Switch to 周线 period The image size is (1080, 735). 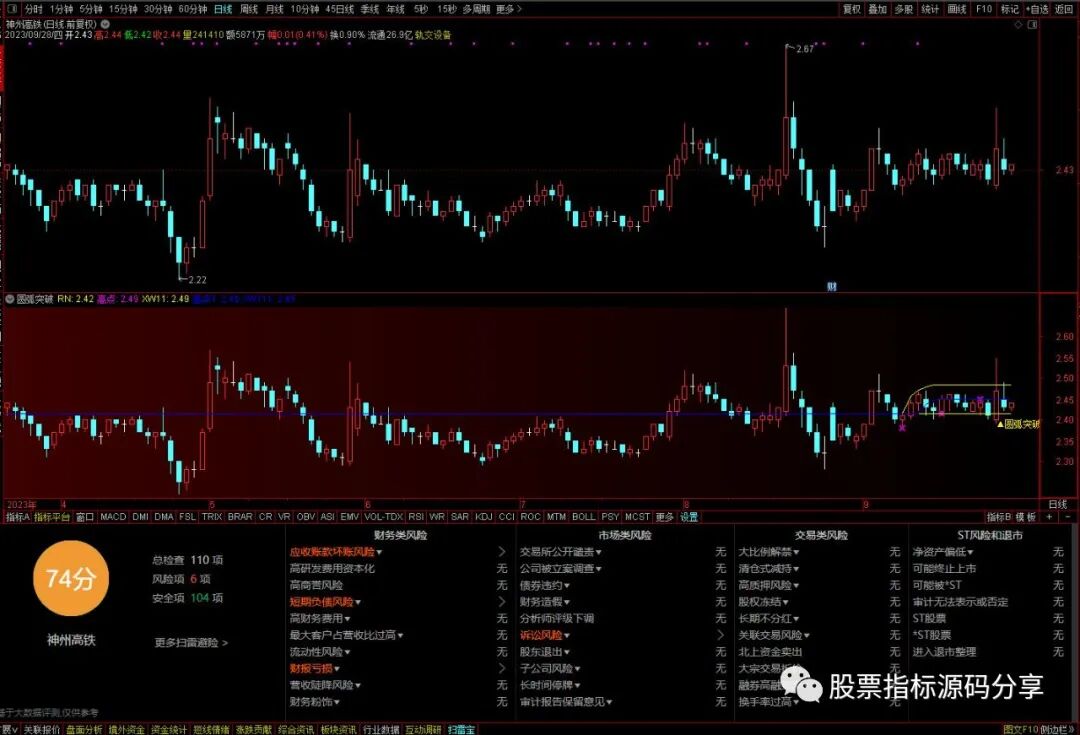point(249,9)
